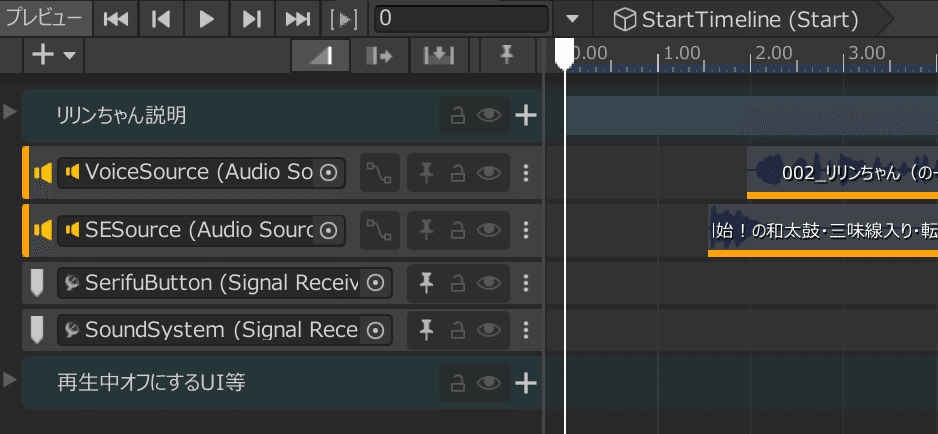
Task: Open curves view for VoiceSource track
Action: pos(379,173)
